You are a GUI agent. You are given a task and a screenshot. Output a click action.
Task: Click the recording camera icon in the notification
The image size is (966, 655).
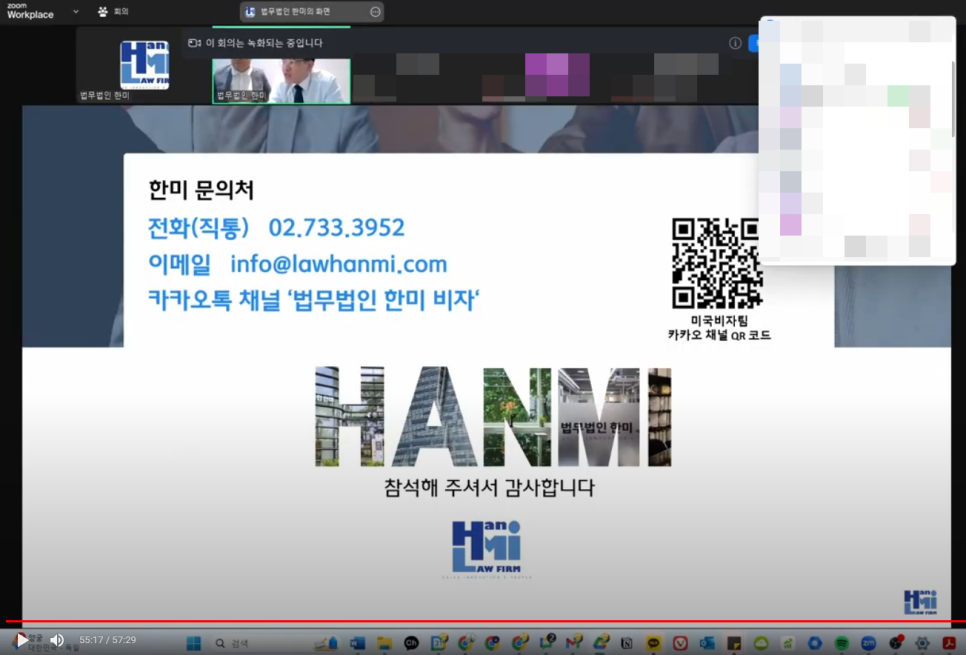(195, 43)
